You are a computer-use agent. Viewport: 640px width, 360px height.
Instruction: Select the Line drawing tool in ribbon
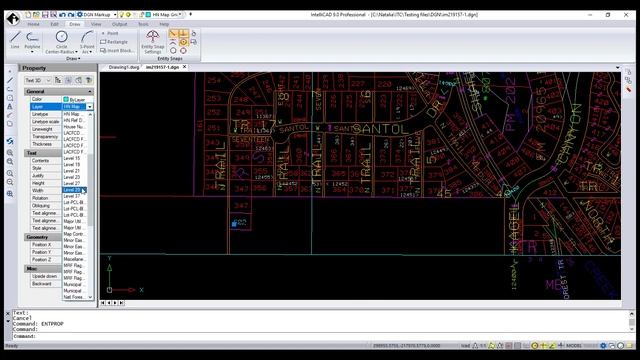click(15, 40)
